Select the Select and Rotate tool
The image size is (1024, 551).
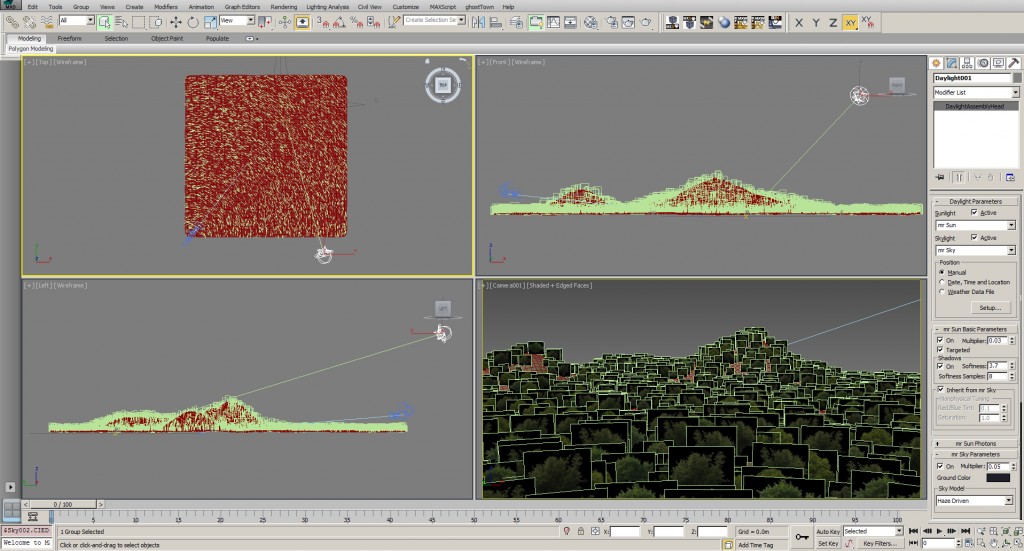click(193, 22)
